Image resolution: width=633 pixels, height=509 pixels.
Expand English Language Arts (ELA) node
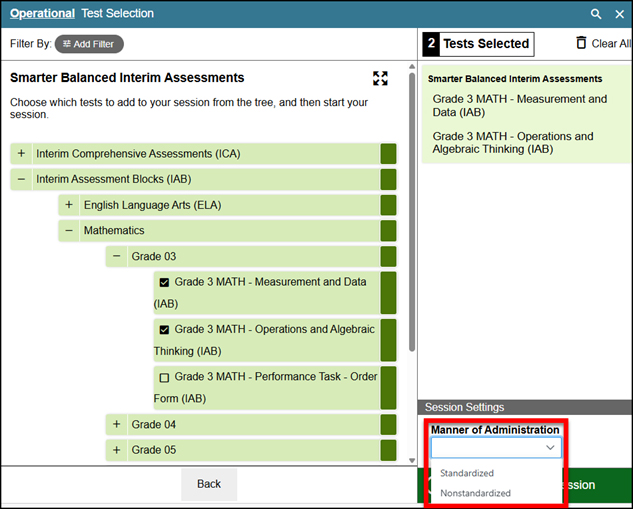(69, 205)
